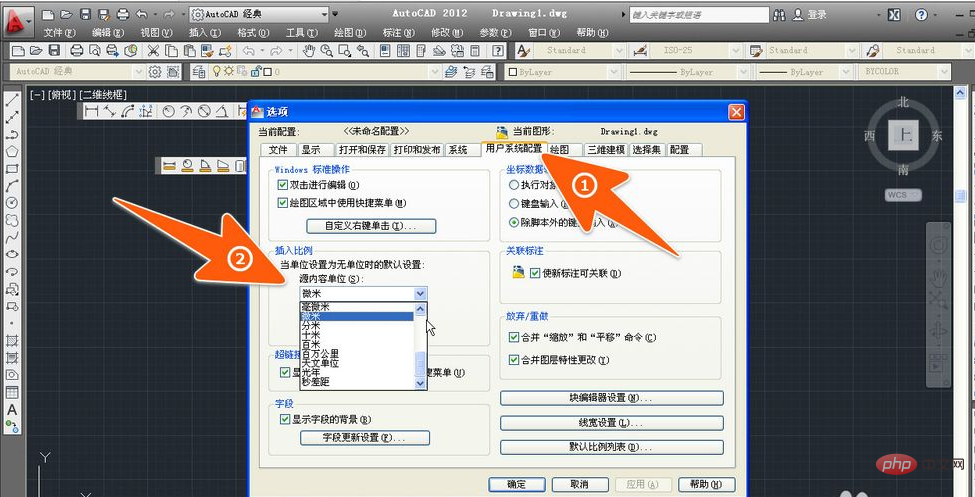
Task: Open the Properties palette icon
Action: click(x=385, y=50)
